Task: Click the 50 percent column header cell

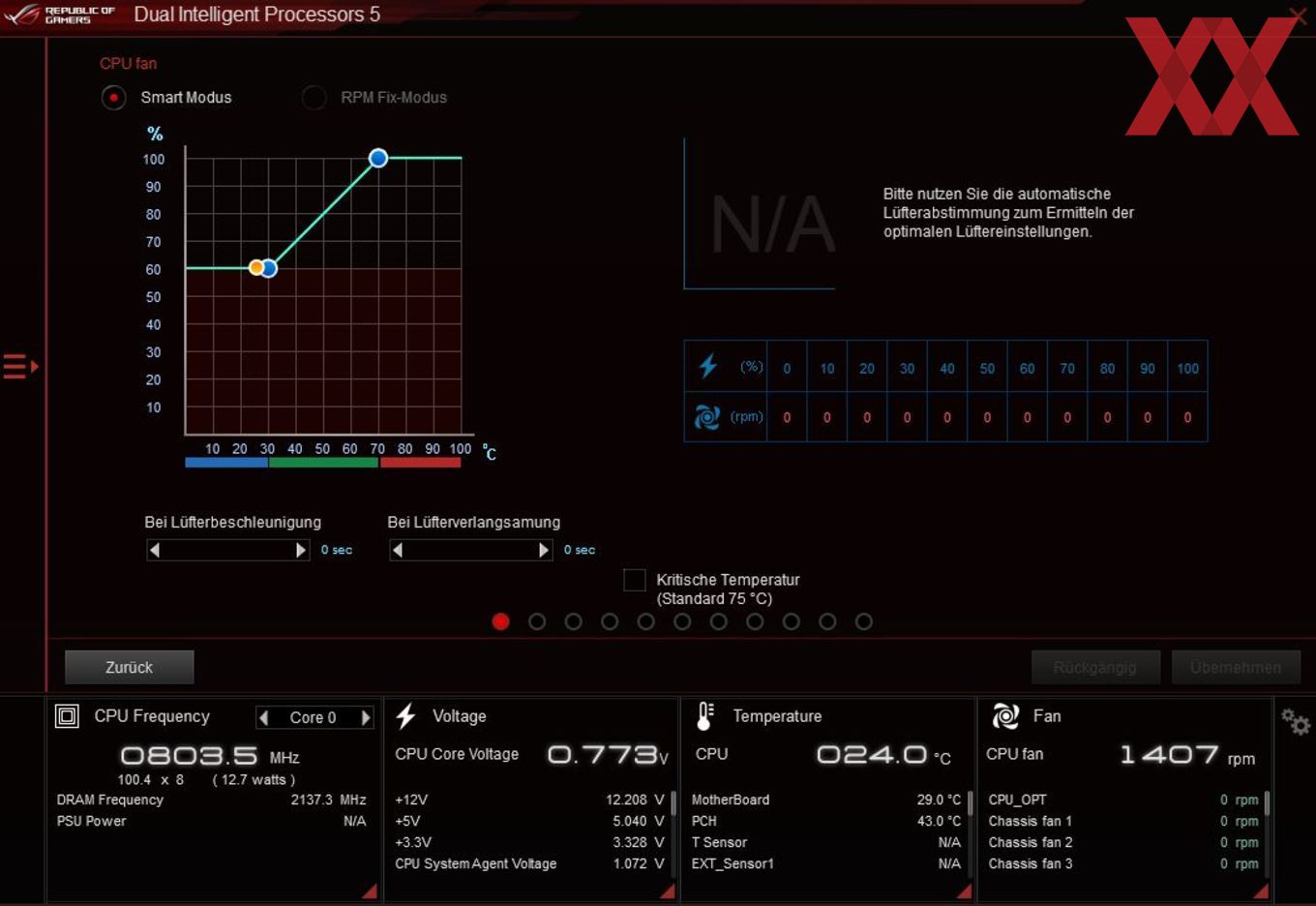Action: pos(987,368)
